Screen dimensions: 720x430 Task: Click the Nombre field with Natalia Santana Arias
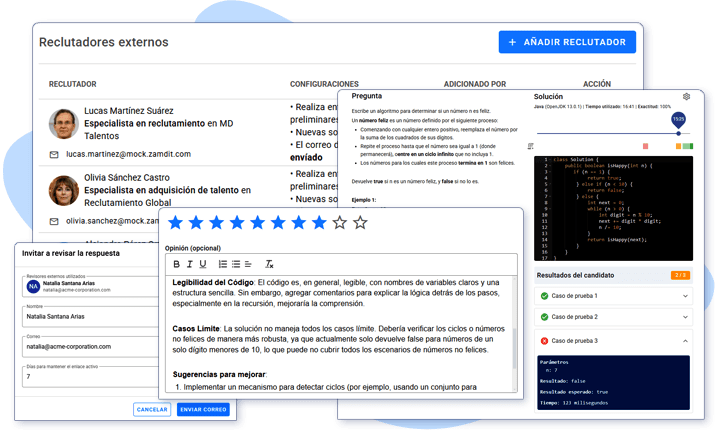point(92,317)
